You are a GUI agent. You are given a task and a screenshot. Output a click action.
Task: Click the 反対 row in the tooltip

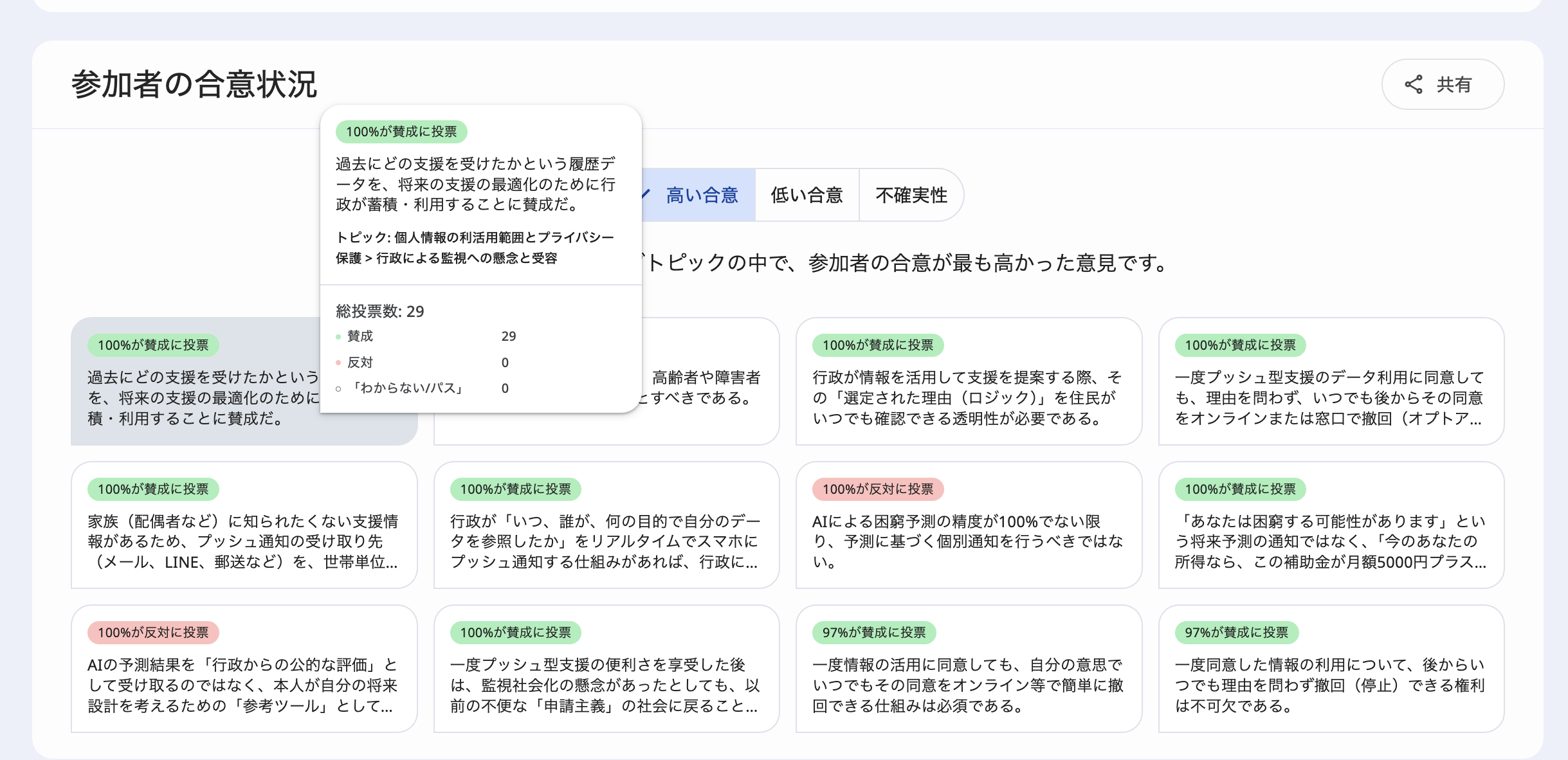click(x=423, y=363)
